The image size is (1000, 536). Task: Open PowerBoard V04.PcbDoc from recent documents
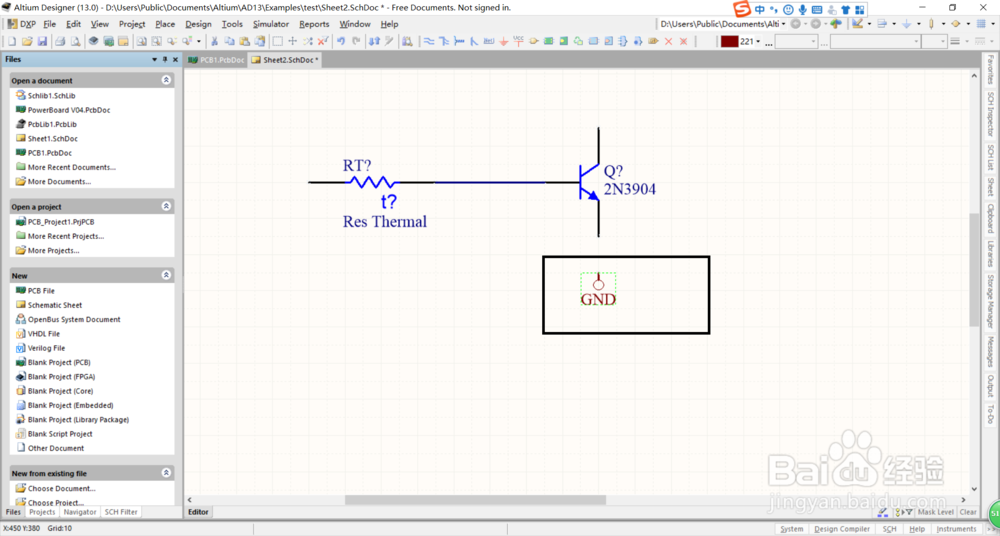point(69,110)
